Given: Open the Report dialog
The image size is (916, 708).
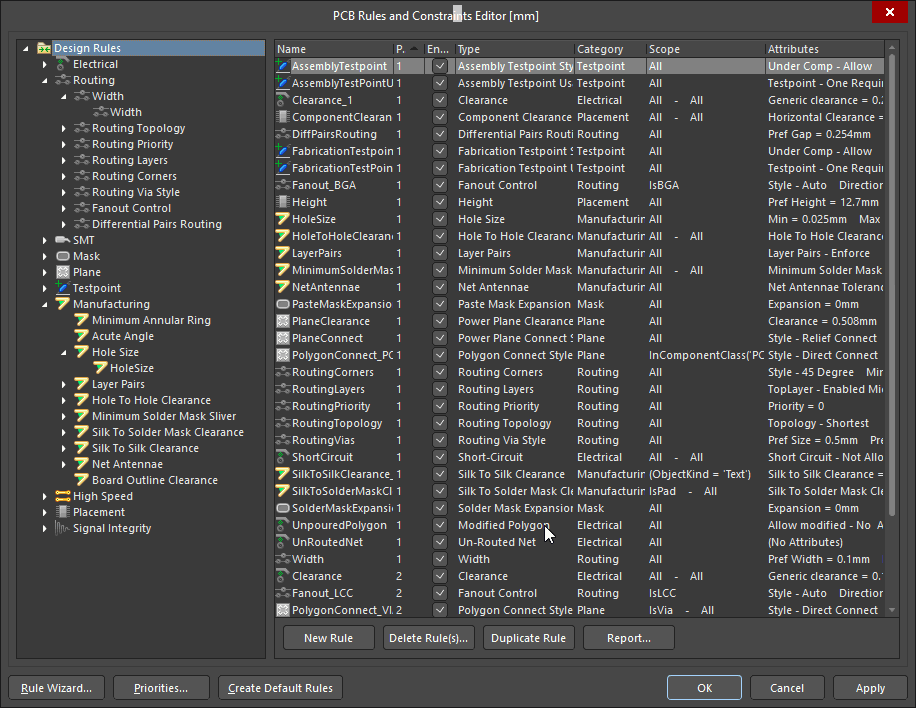Looking at the screenshot, I should pyautogui.click(x=629, y=638).
